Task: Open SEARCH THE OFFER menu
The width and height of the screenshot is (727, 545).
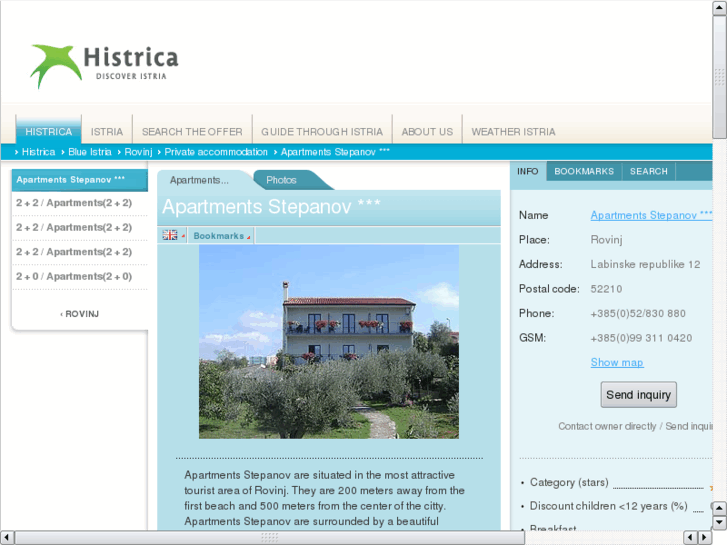Action: coord(192,132)
